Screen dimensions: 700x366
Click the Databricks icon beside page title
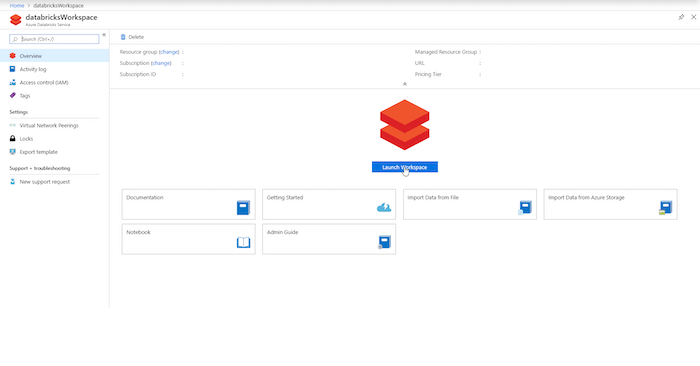[16, 20]
